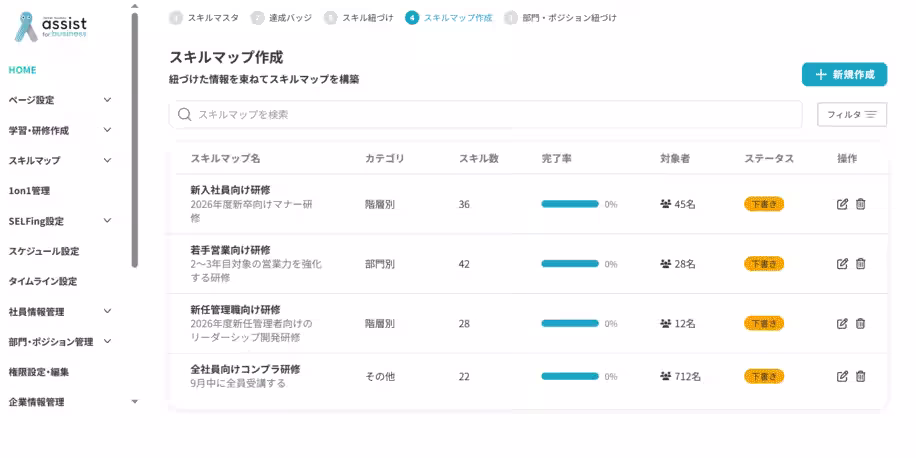This screenshot has height=458, width=916.
Task: Go to step 1 スキルマスタ
Action: click(x=204, y=17)
